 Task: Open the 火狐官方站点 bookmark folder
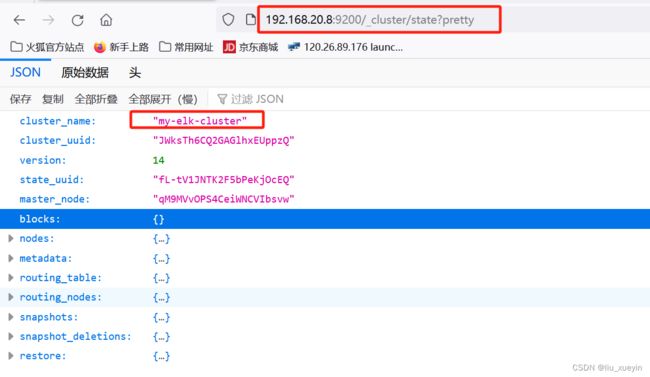[x=47, y=47]
